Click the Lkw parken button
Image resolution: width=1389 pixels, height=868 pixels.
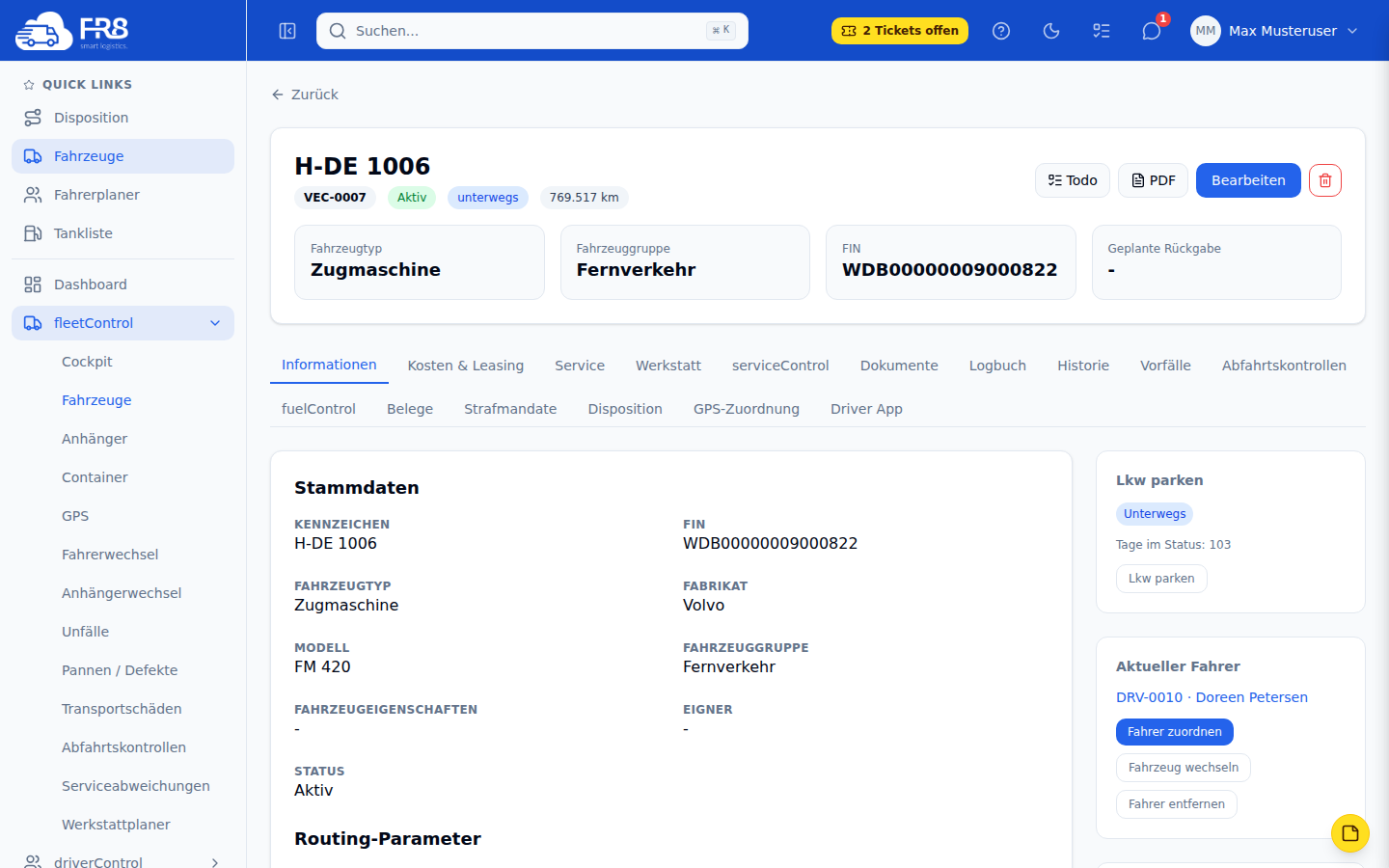1161,579
